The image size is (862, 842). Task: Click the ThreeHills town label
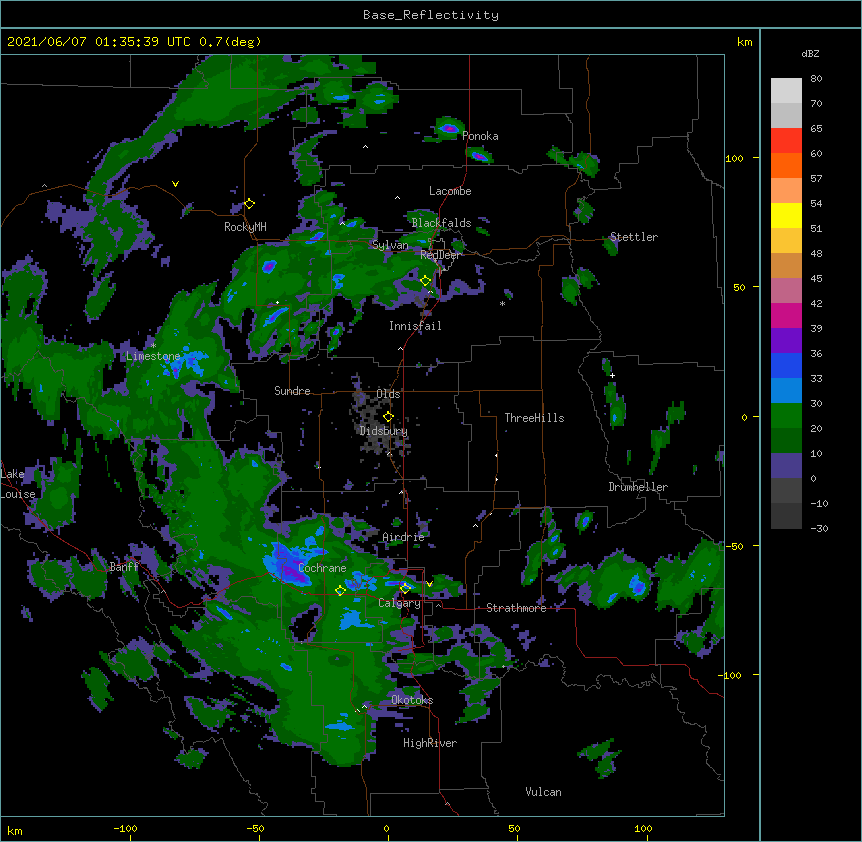pyautogui.click(x=534, y=418)
